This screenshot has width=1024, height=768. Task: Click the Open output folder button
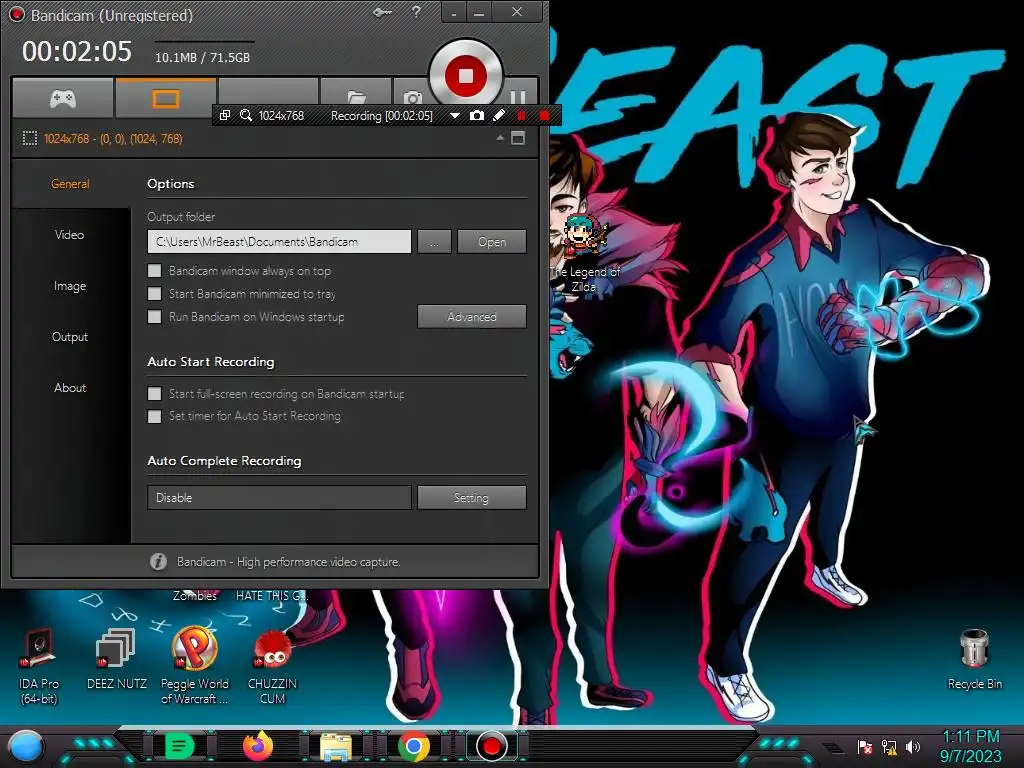coord(492,242)
